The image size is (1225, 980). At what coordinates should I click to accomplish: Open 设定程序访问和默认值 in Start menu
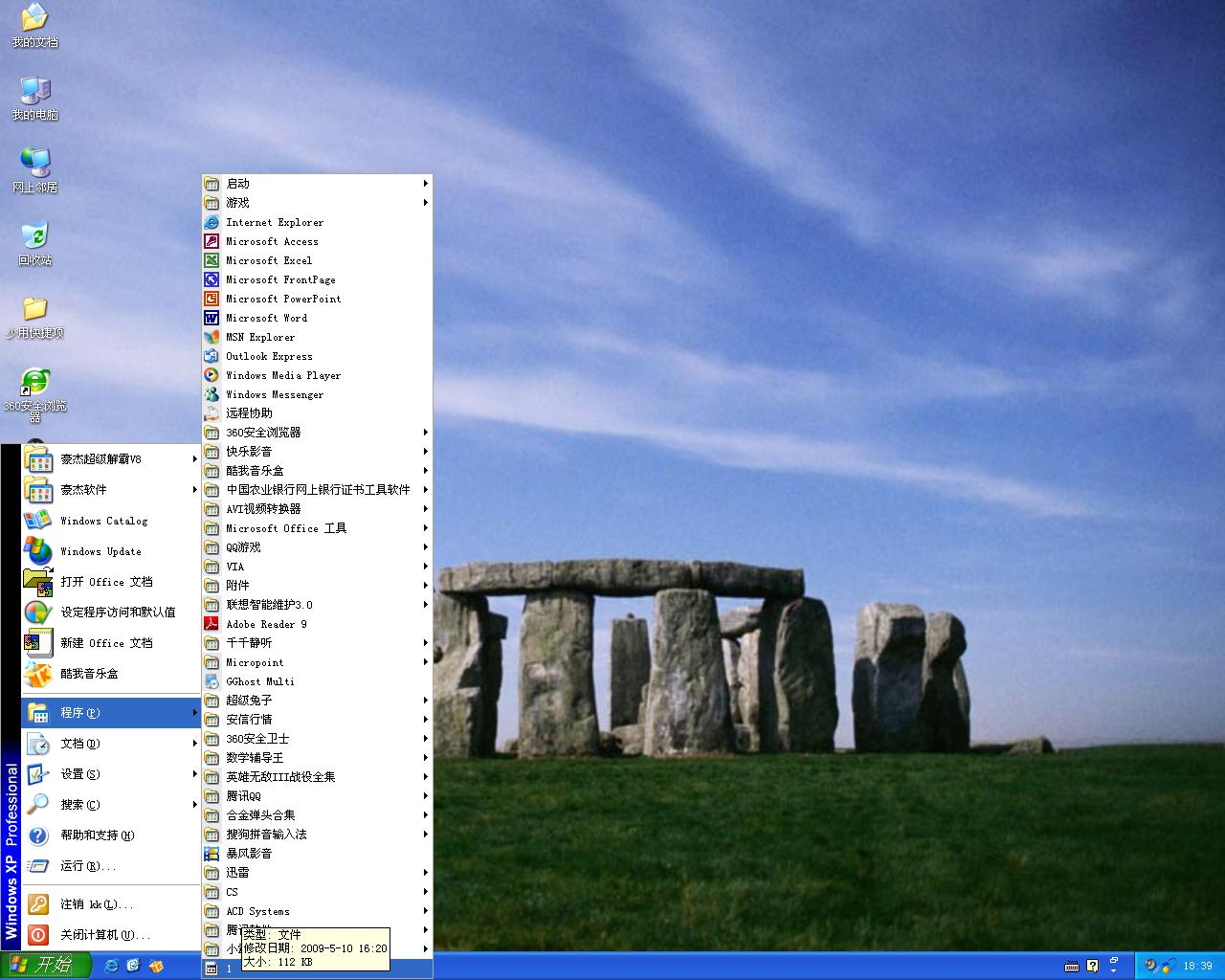coord(110,612)
